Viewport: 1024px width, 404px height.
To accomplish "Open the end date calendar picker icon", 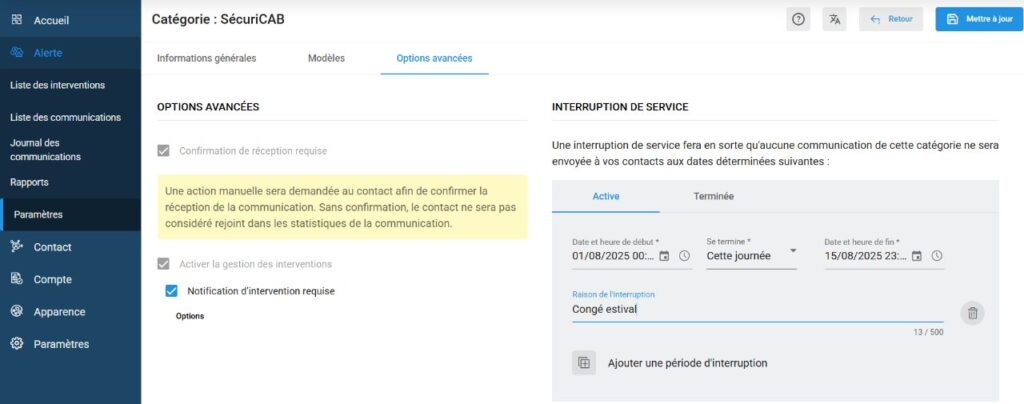I will pyautogui.click(x=916, y=256).
